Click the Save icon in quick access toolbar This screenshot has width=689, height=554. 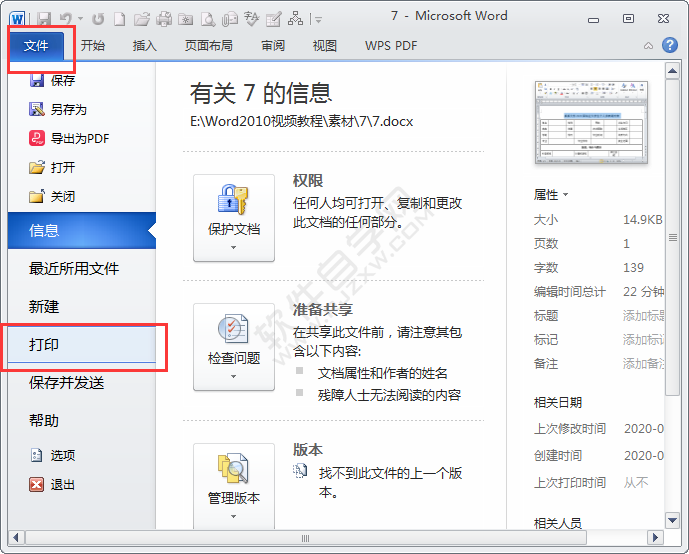click(x=44, y=19)
